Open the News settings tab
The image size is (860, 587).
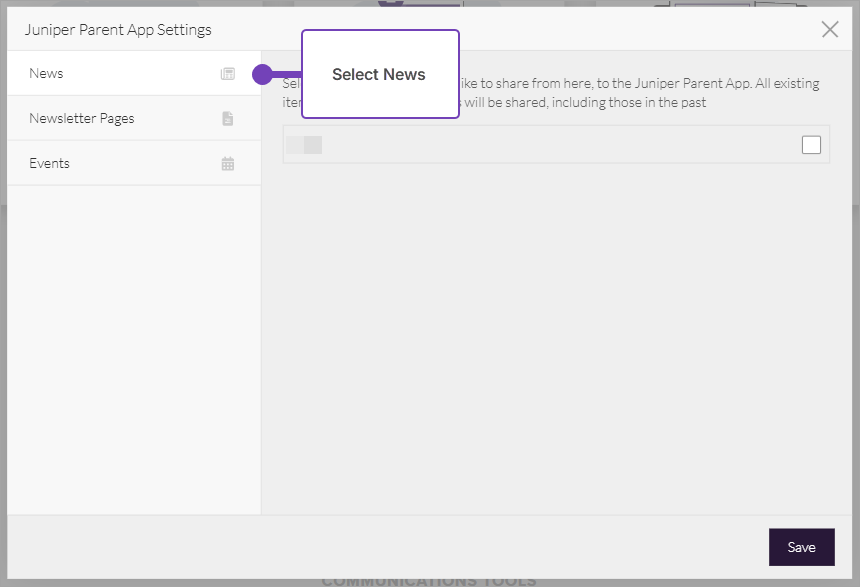point(46,74)
